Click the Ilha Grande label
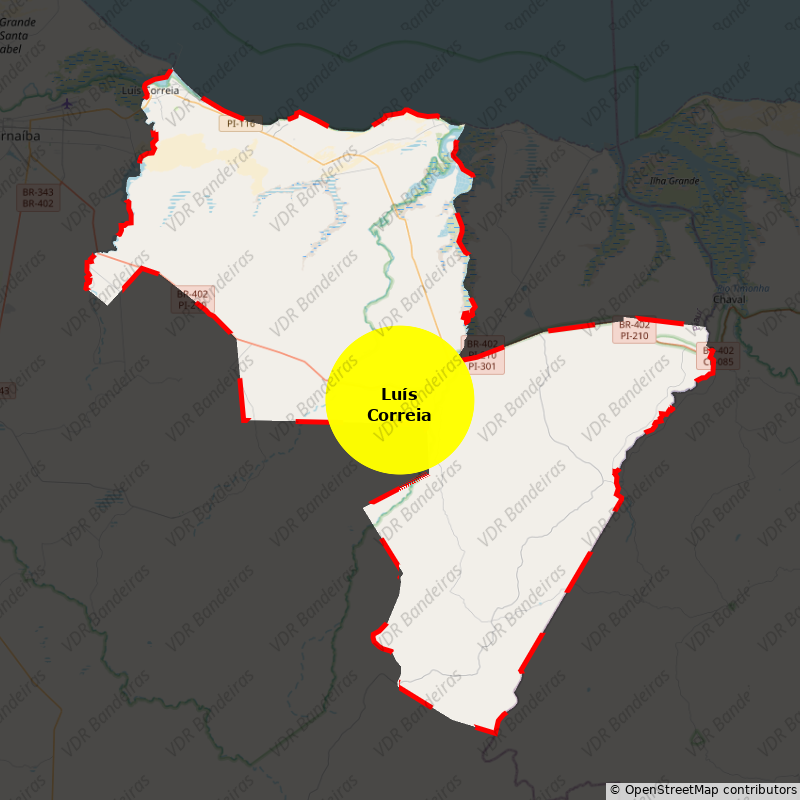Viewport: 800px width, 800px height. (x=674, y=181)
